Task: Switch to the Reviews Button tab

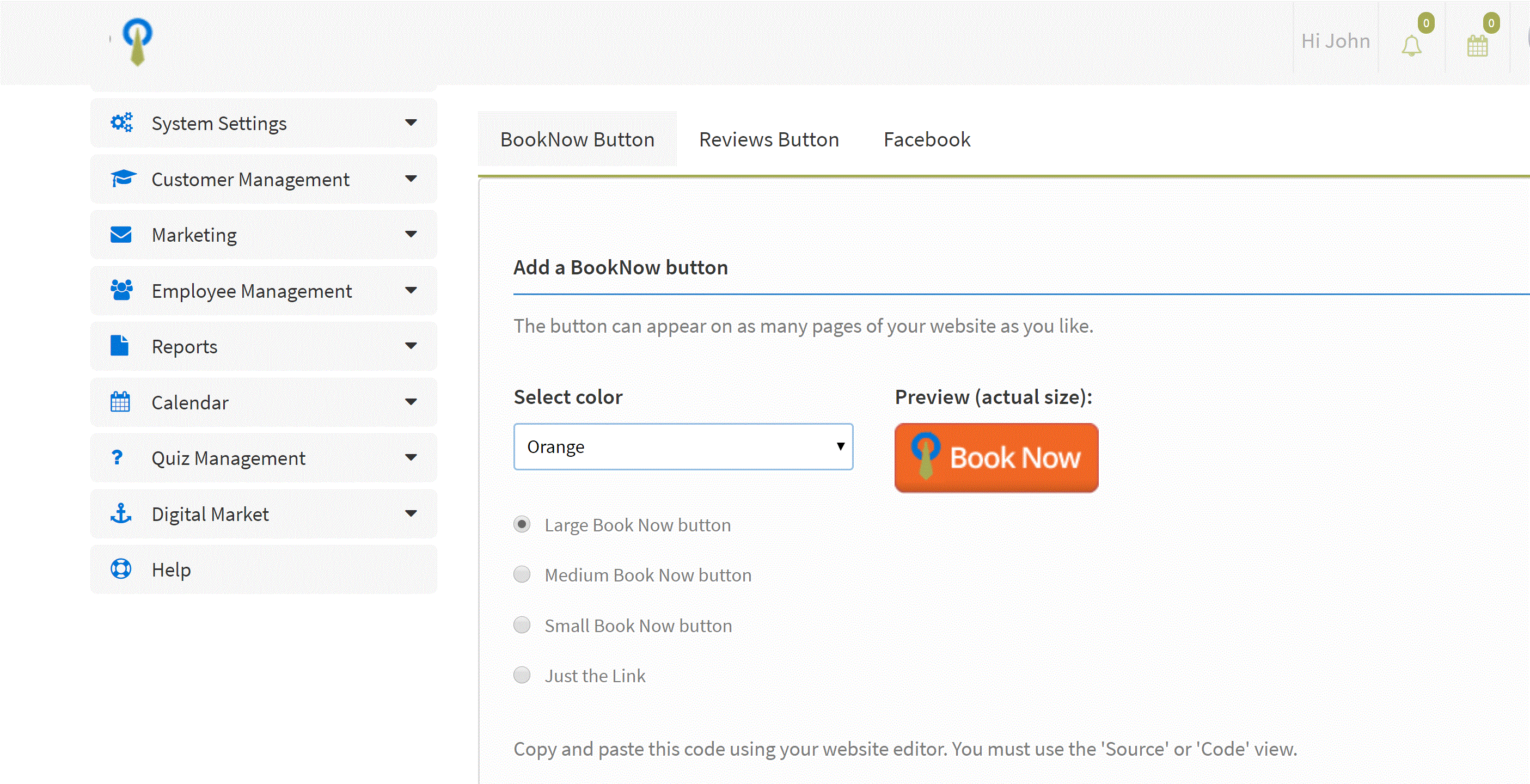Action: tap(769, 139)
